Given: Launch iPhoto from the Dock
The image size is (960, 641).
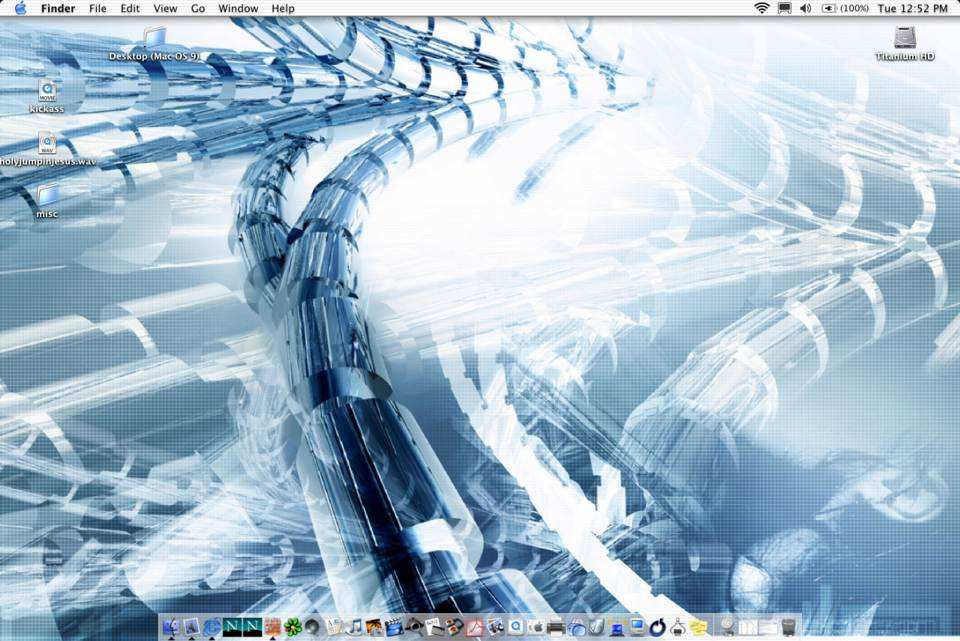Looking at the screenshot, I should [374, 627].
